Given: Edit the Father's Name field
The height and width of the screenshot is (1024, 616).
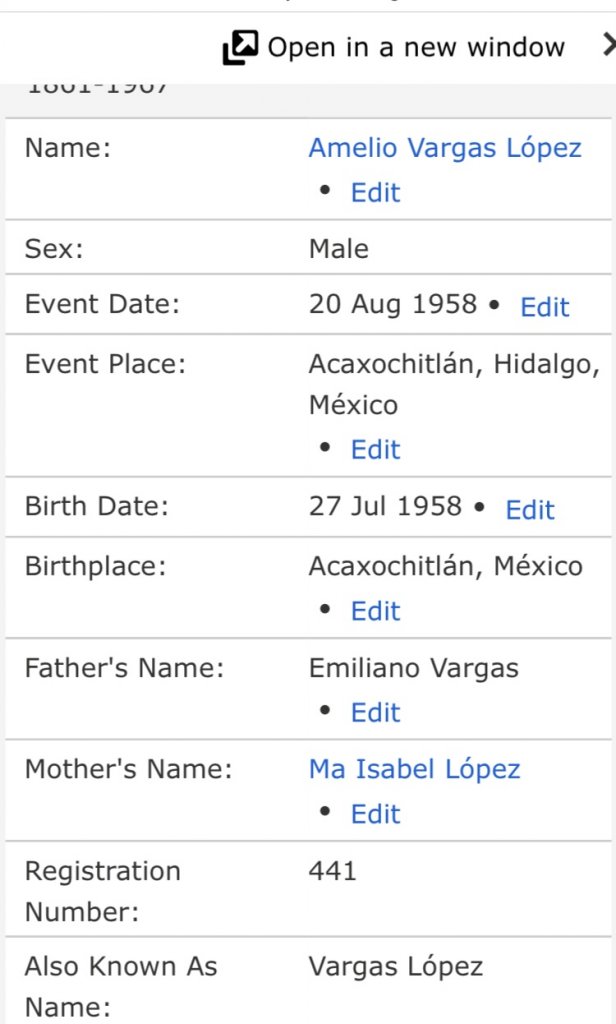Looking at the screenshot, I should (x=375, y=712).
